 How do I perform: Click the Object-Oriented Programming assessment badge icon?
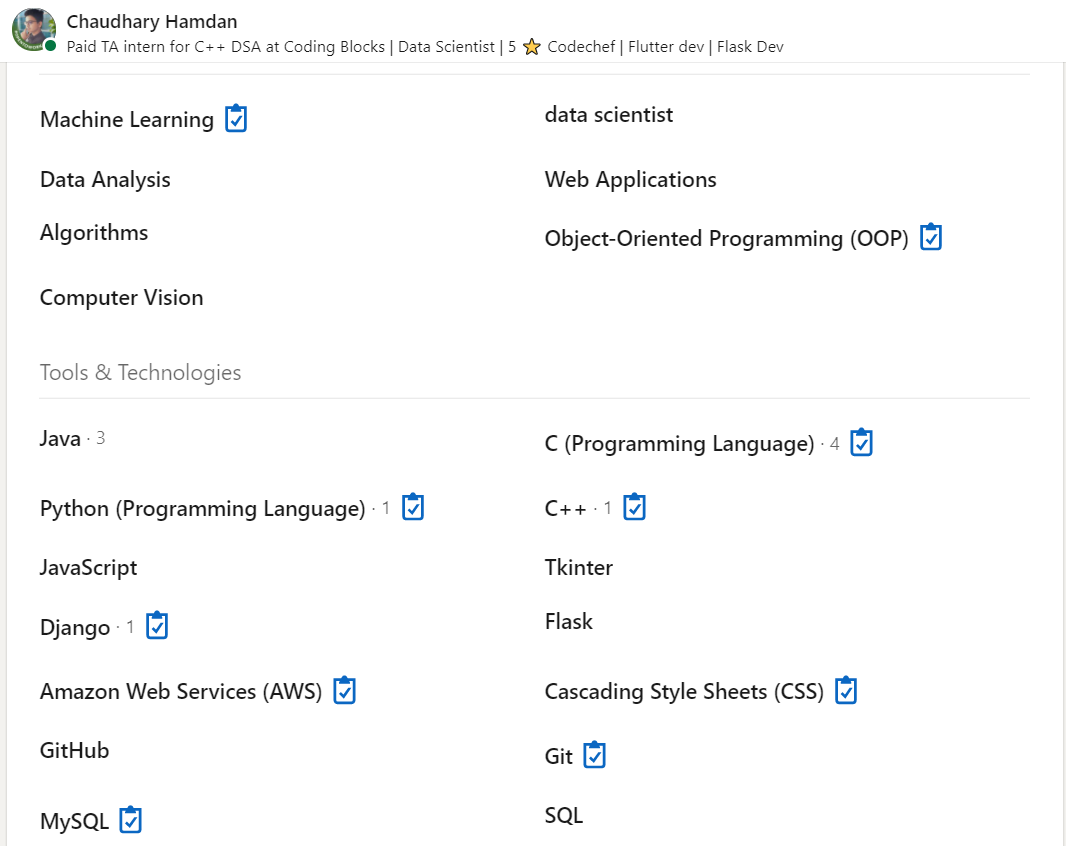coord(931,237)
